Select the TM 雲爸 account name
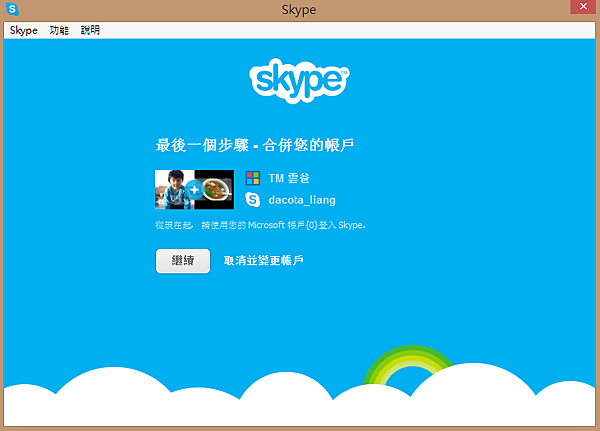The image size is (600, 431). click(289, 178)
